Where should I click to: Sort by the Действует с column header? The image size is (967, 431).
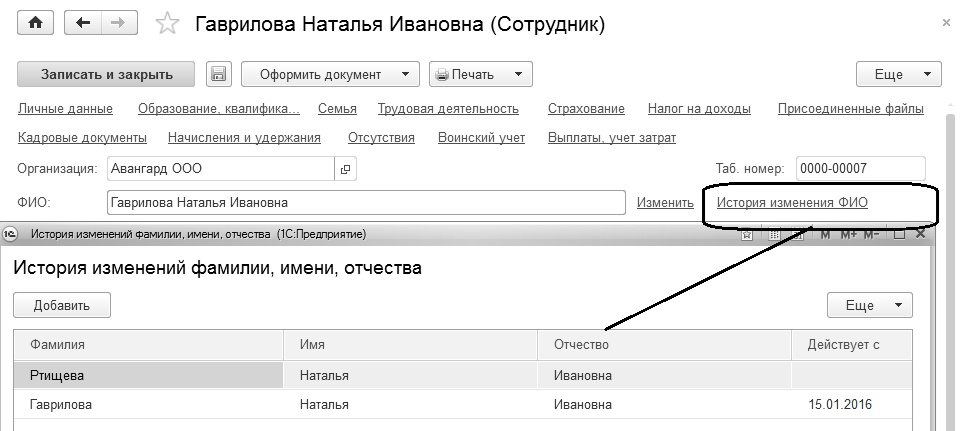pos(852,345)
